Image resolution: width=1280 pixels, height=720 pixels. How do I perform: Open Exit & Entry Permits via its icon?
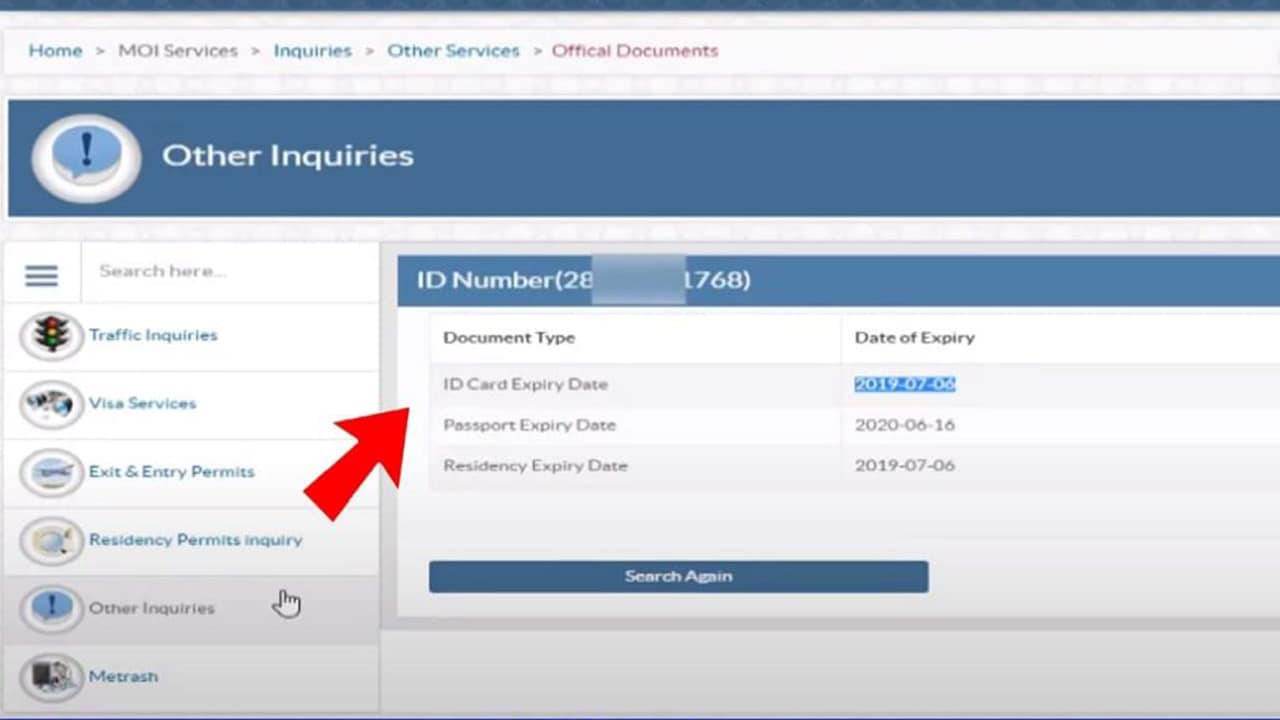[51, 472]
